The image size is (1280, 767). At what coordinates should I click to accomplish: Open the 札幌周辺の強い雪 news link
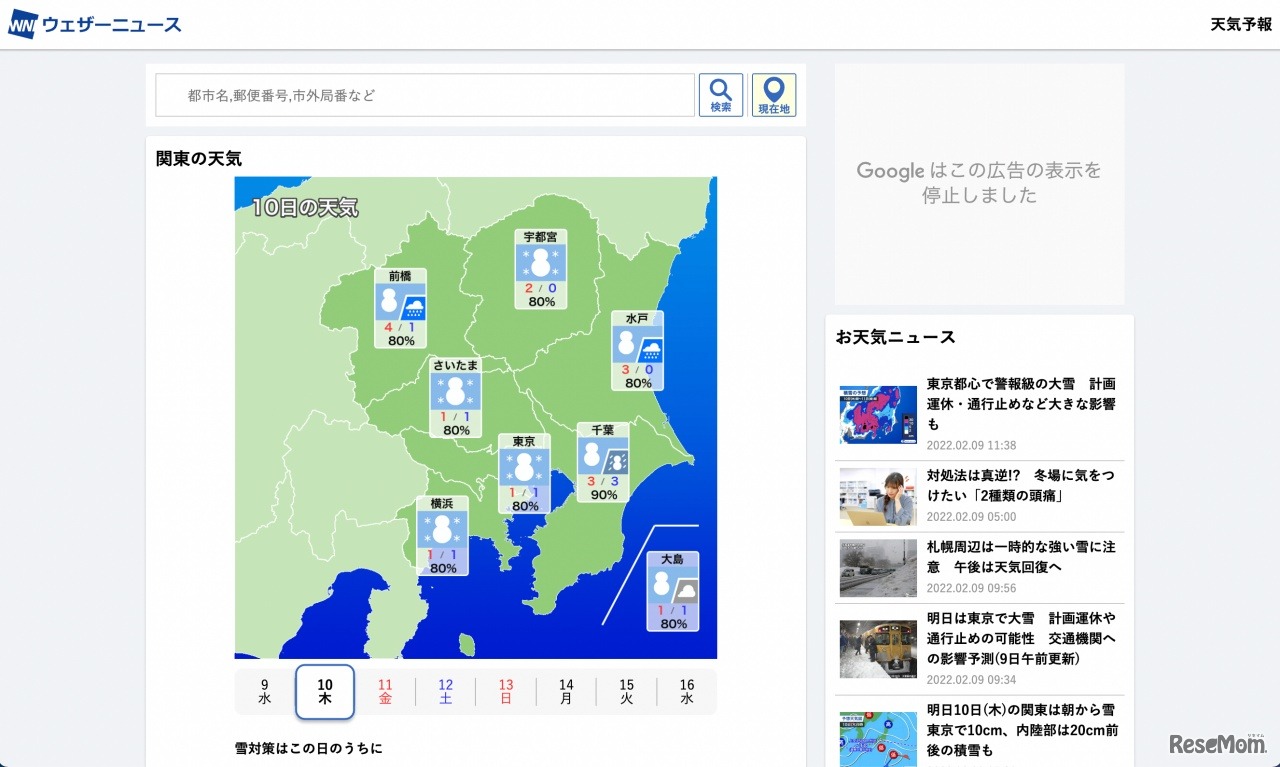1018,557
